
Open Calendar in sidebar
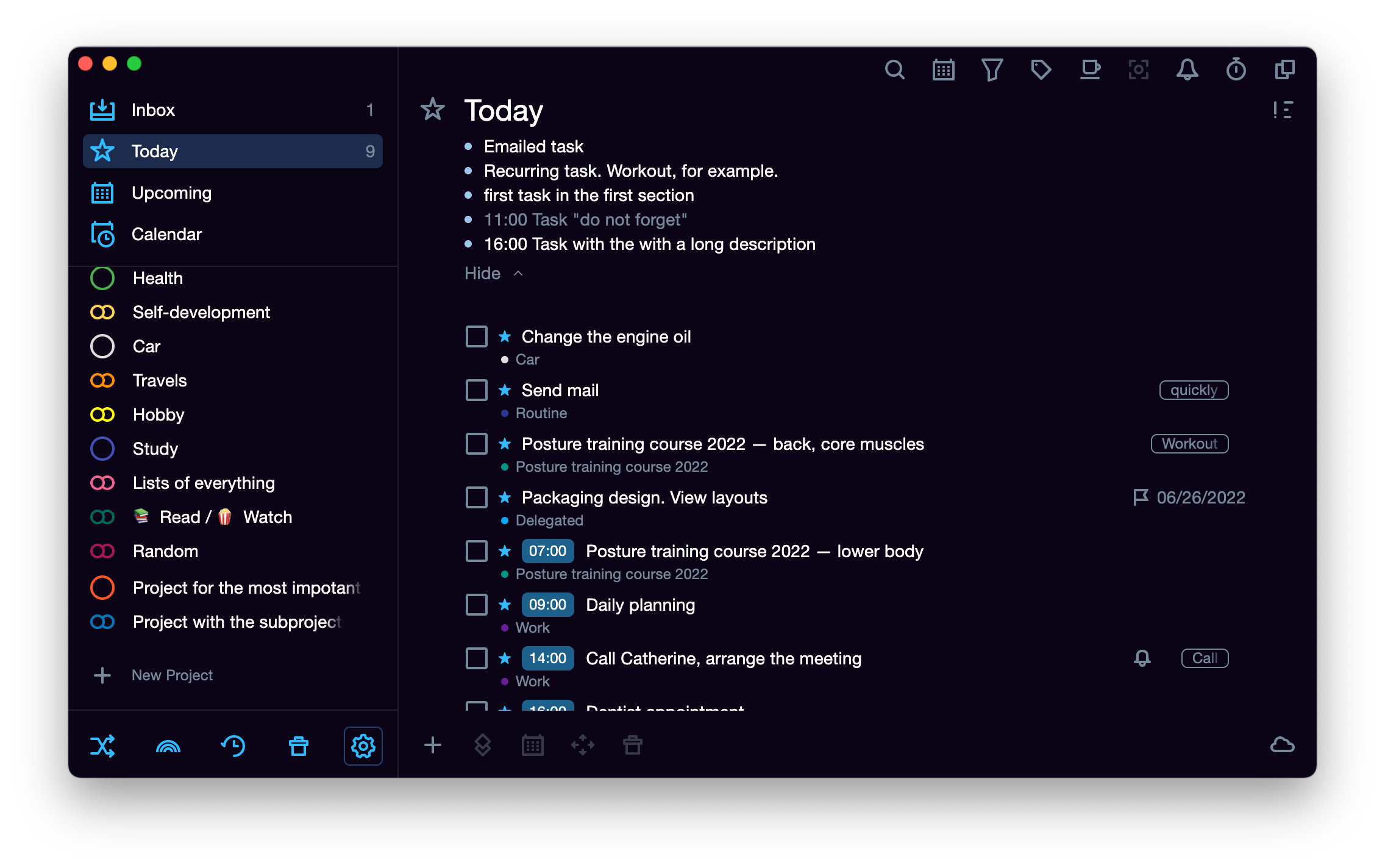[x=233, y=234]
